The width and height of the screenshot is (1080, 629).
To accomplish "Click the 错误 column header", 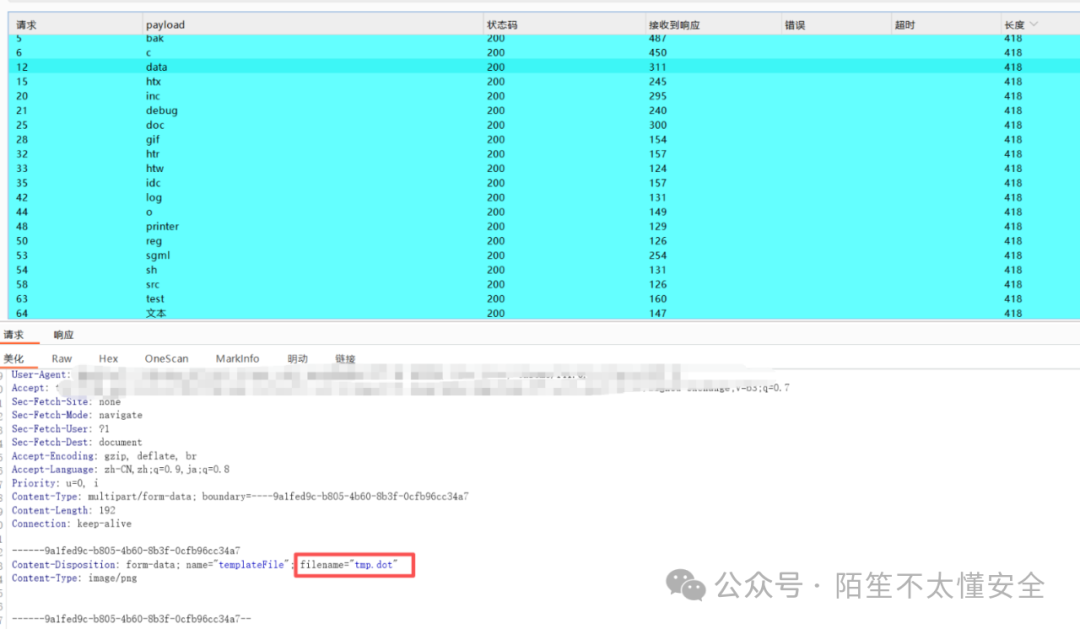I will click(x=795, y=25).
